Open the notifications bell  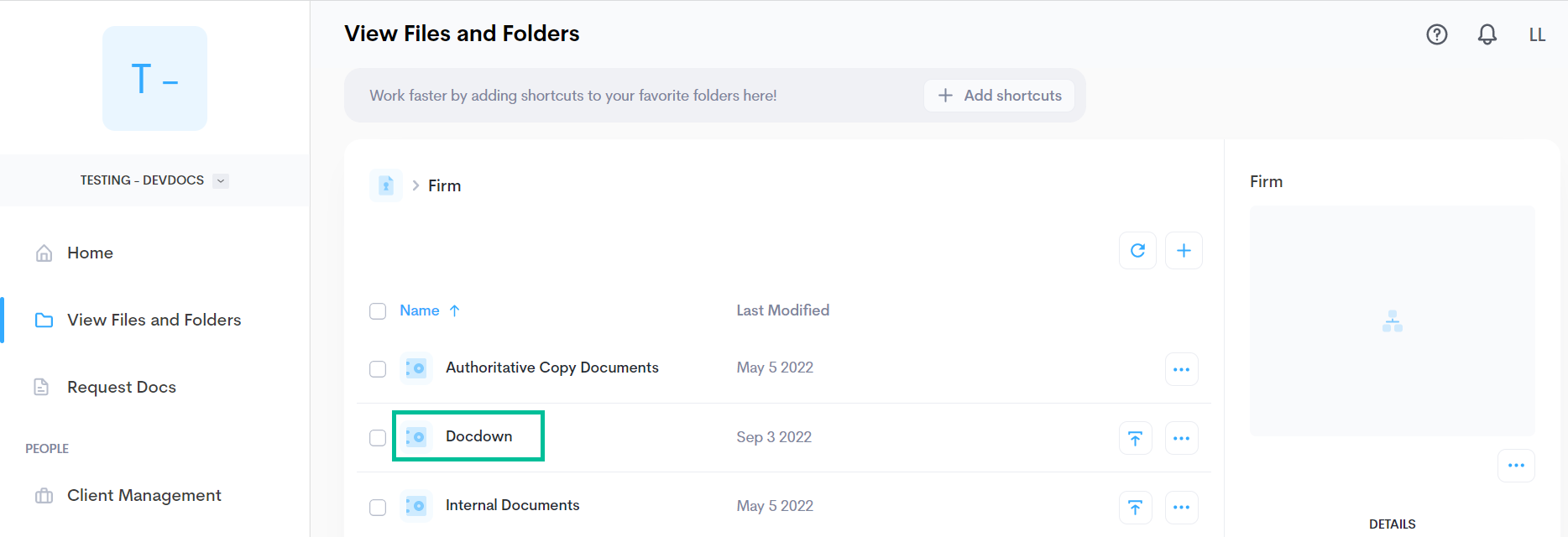(1487, 34)
